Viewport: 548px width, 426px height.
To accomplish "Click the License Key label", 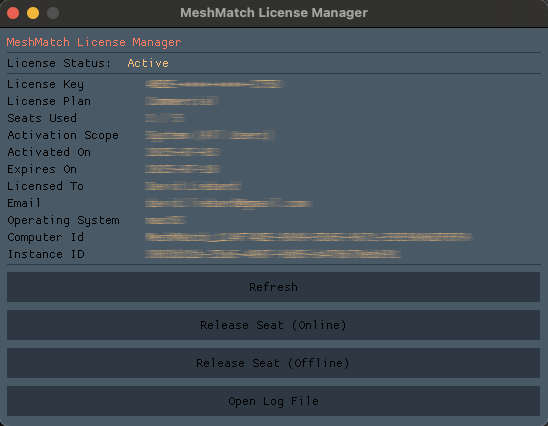I will pyautogui.click(x=45, y=84).
